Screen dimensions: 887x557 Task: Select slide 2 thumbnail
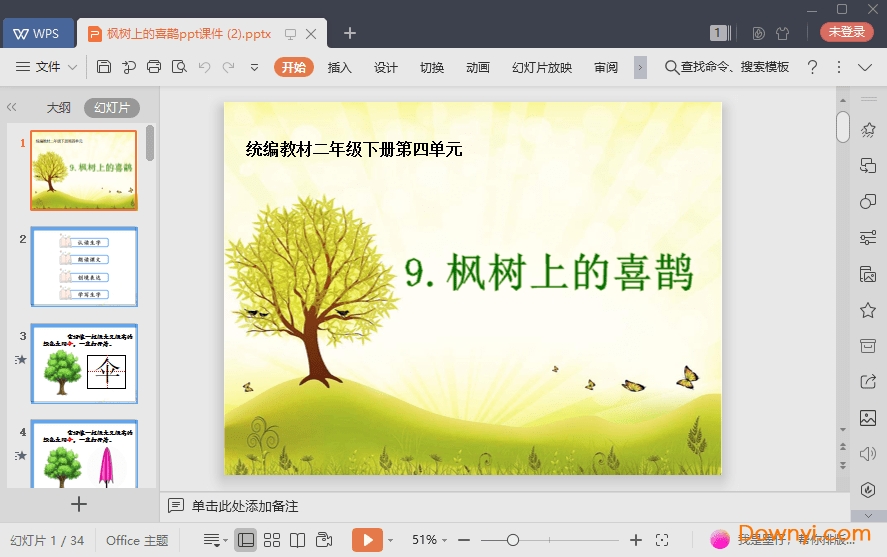[x=84, y=266]
